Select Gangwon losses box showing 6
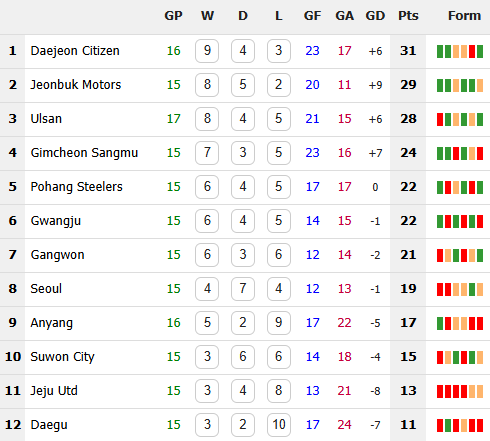This screenshot has width=490, height=441. [279, 255]
